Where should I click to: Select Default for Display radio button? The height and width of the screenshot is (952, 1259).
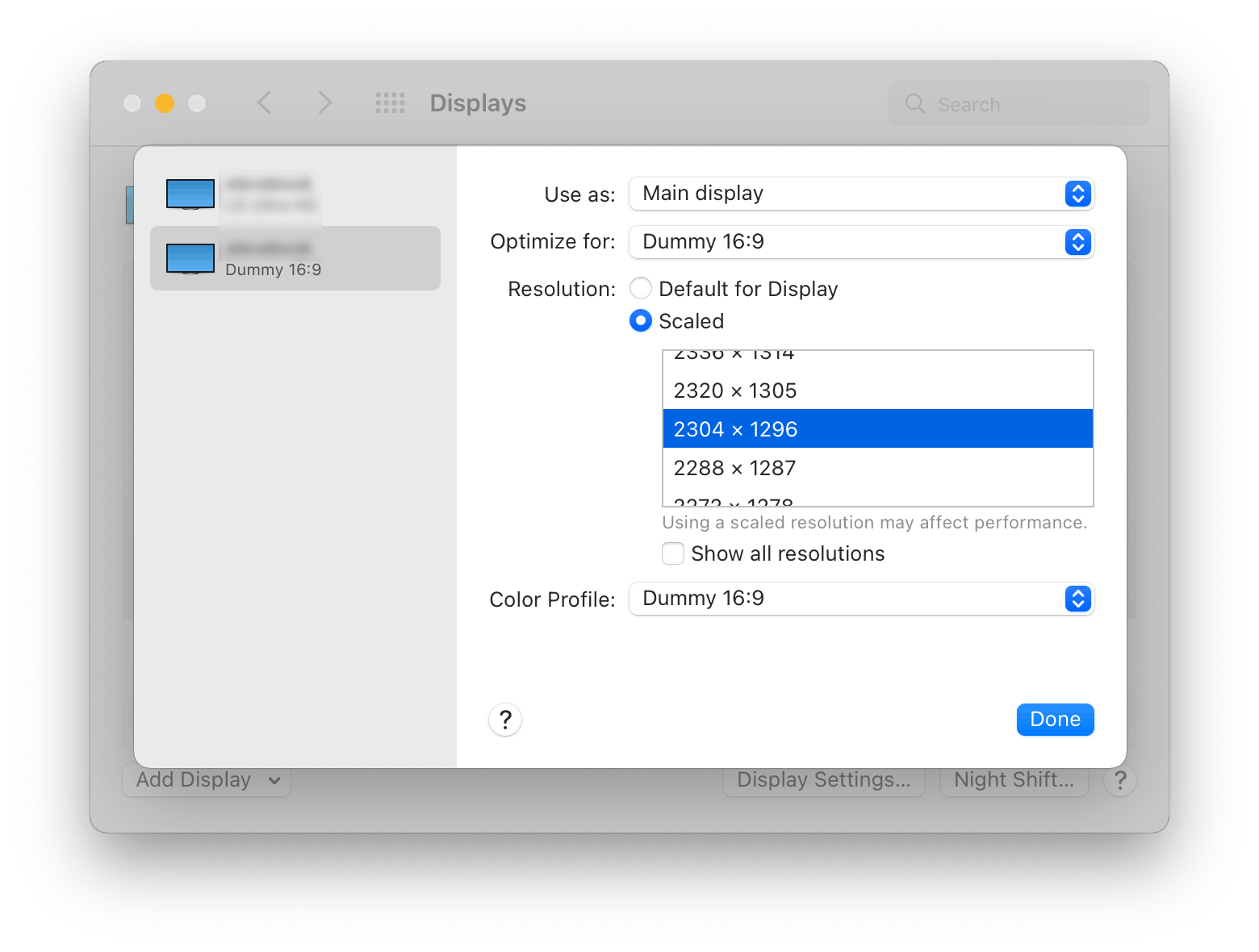[641, 288]
